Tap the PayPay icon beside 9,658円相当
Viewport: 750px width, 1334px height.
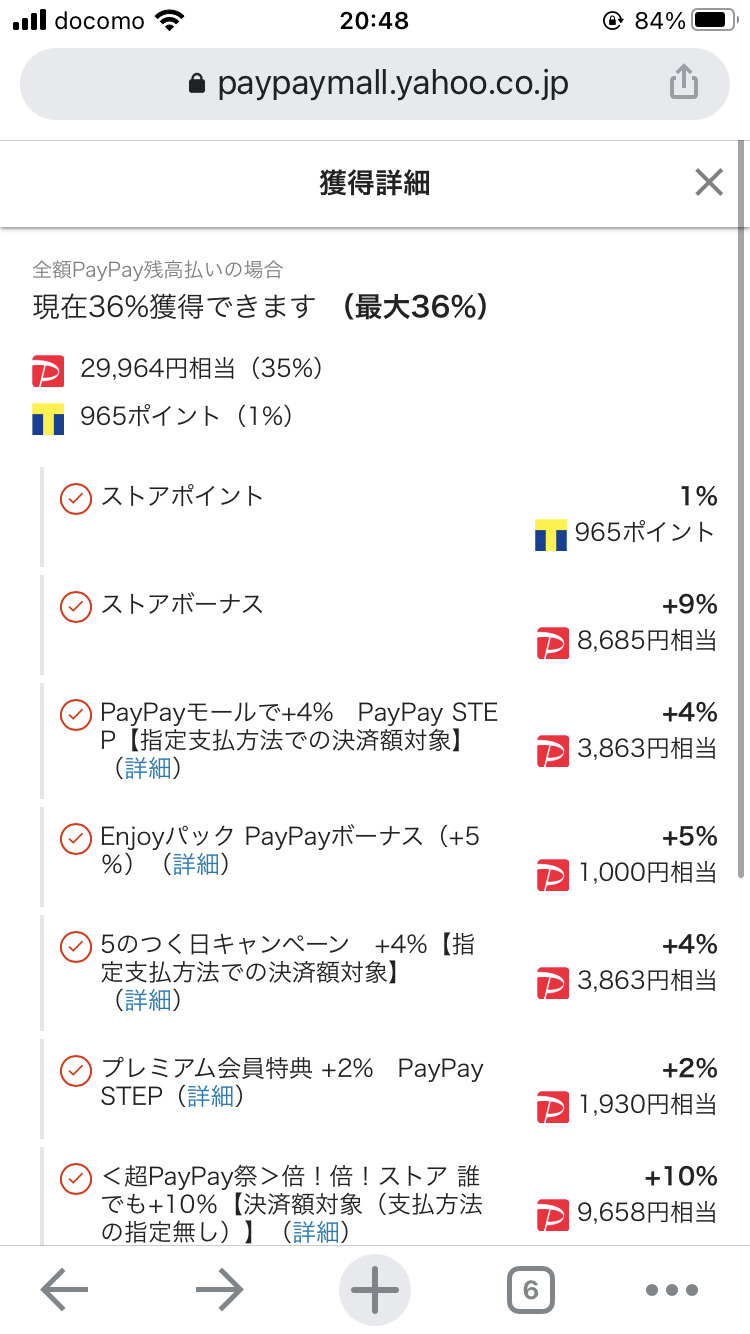pos(553,1214)
